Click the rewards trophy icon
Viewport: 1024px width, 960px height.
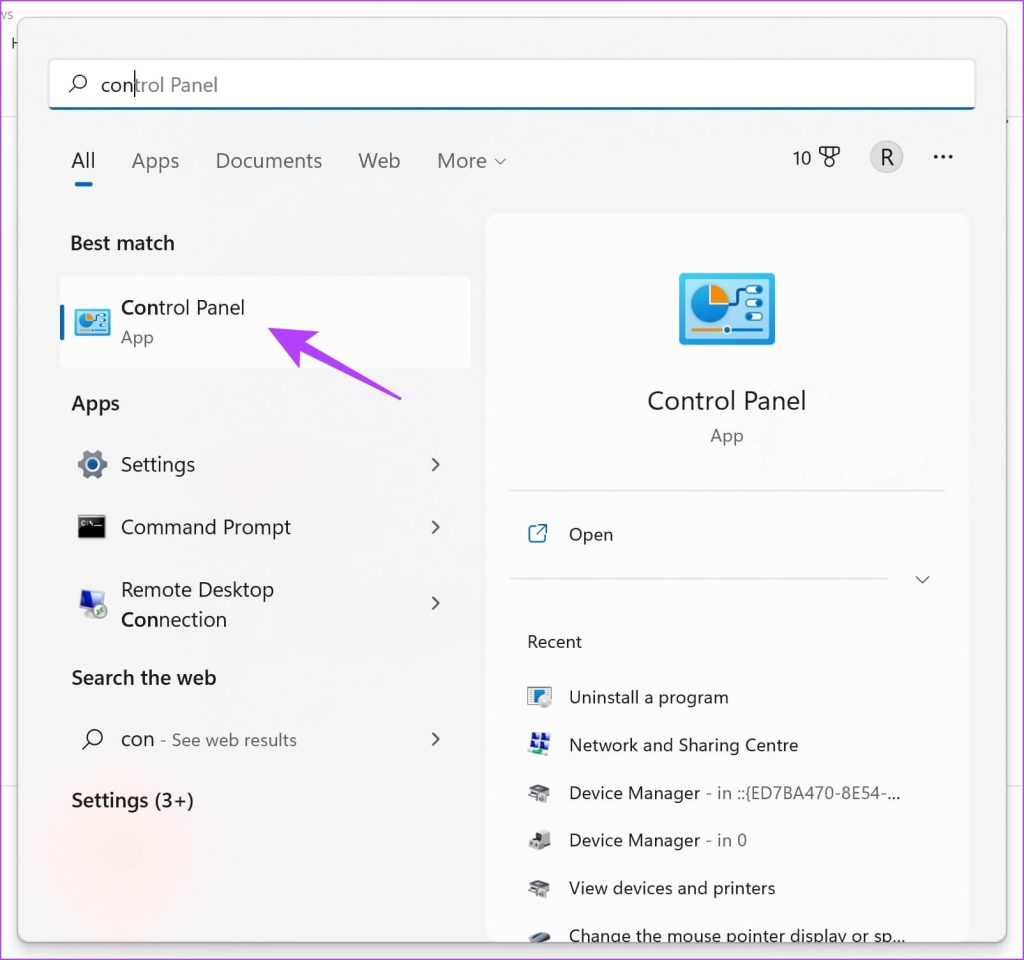point(829,158)
